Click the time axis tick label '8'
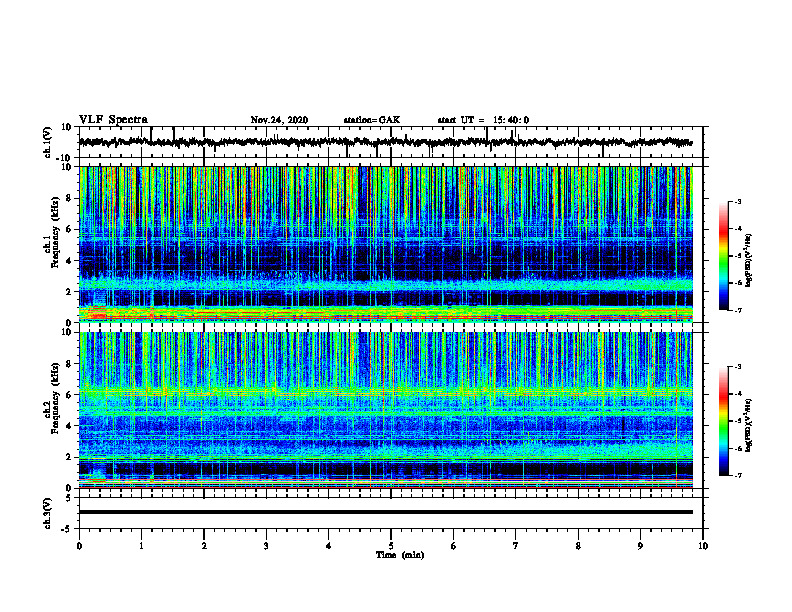This screenshot has height=612, width=792. 578,546
